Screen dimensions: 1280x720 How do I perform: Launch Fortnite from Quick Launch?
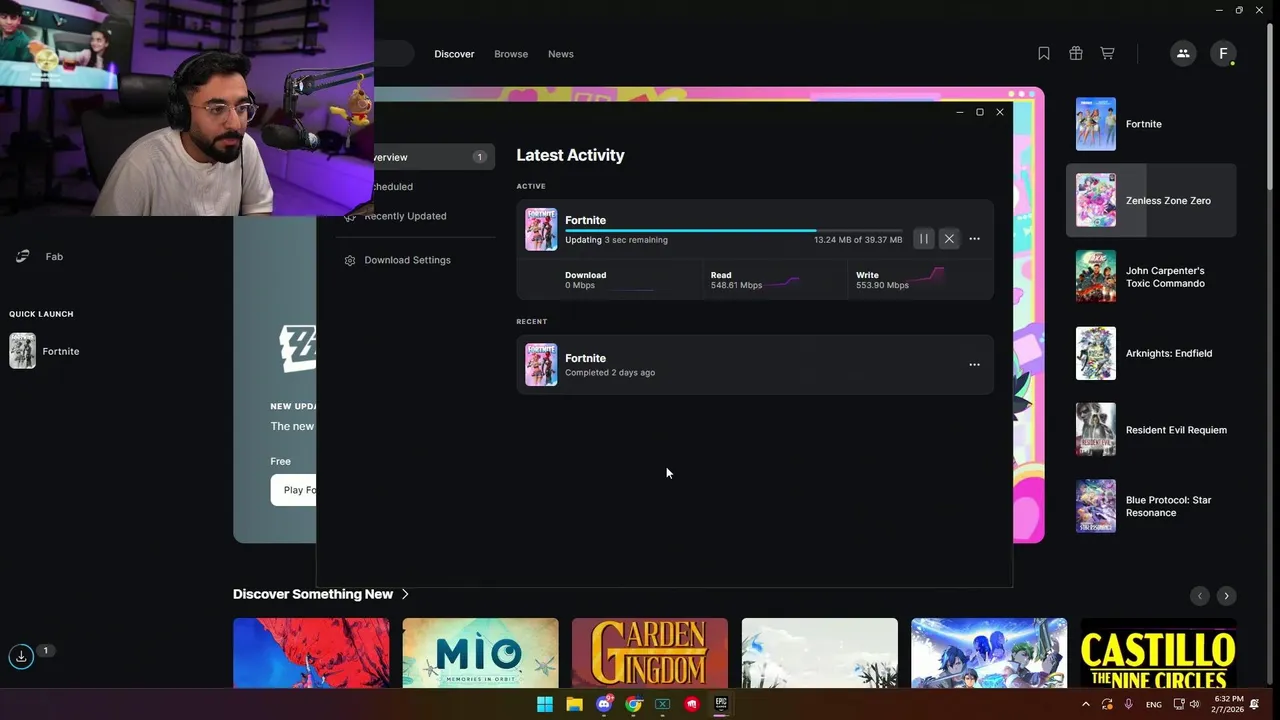60,351
